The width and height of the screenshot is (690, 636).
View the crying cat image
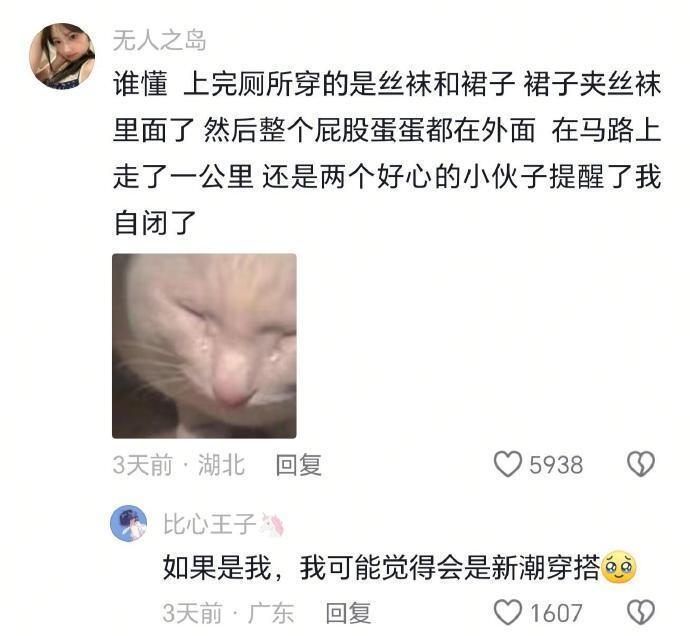(204, 346)
